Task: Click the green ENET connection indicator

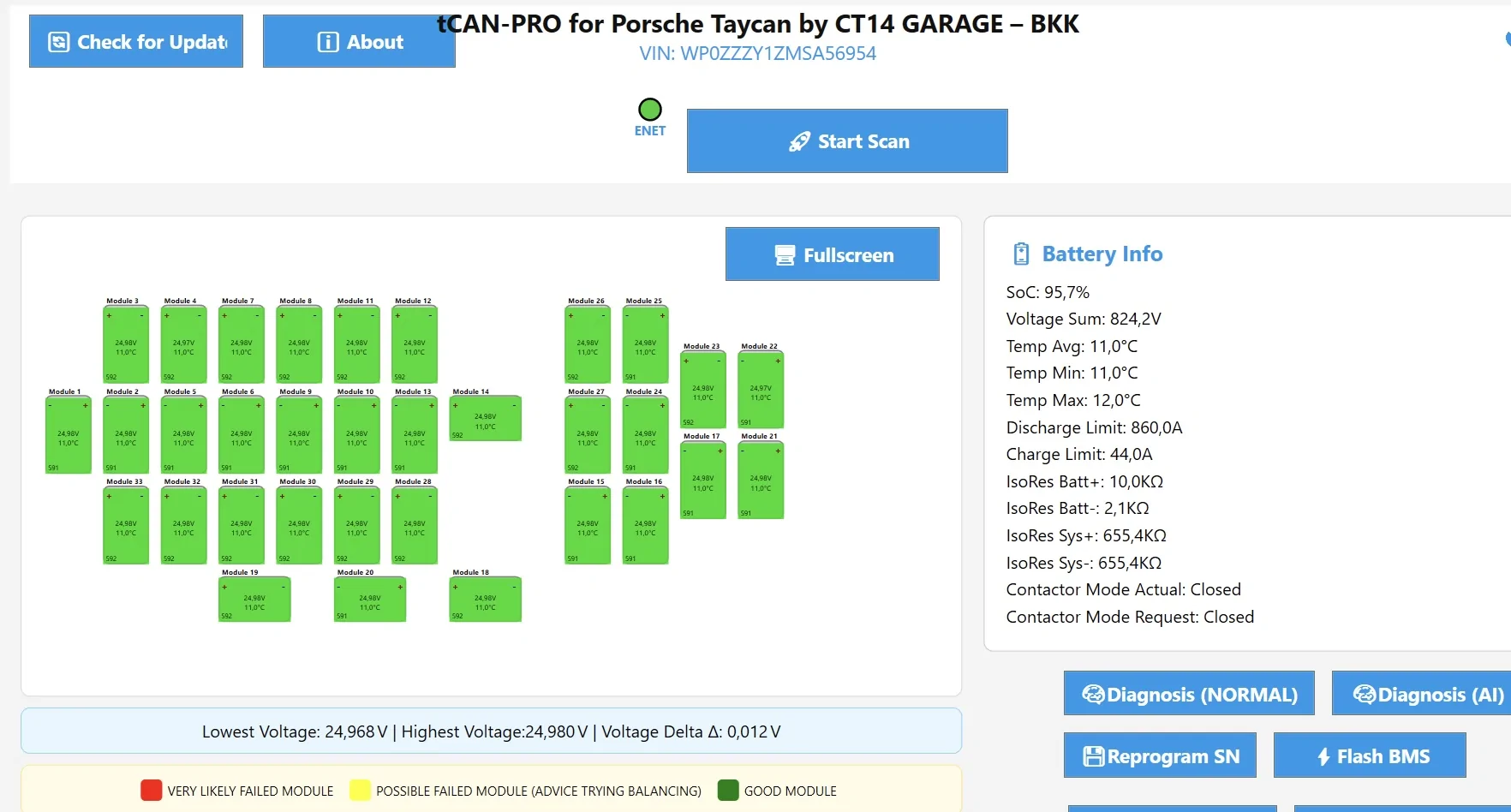Action: coord(650,109)
